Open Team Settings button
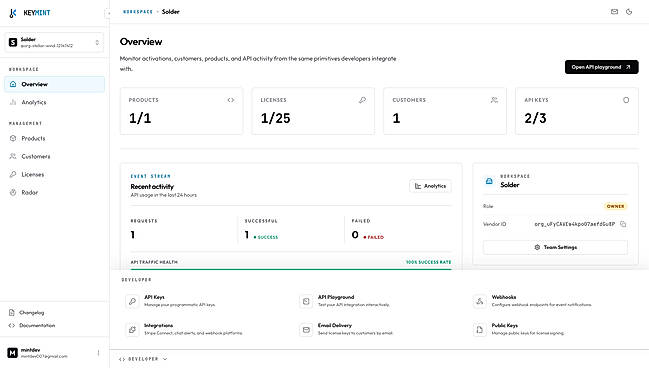This screenshot has height=368, width=649. [555, 247]
